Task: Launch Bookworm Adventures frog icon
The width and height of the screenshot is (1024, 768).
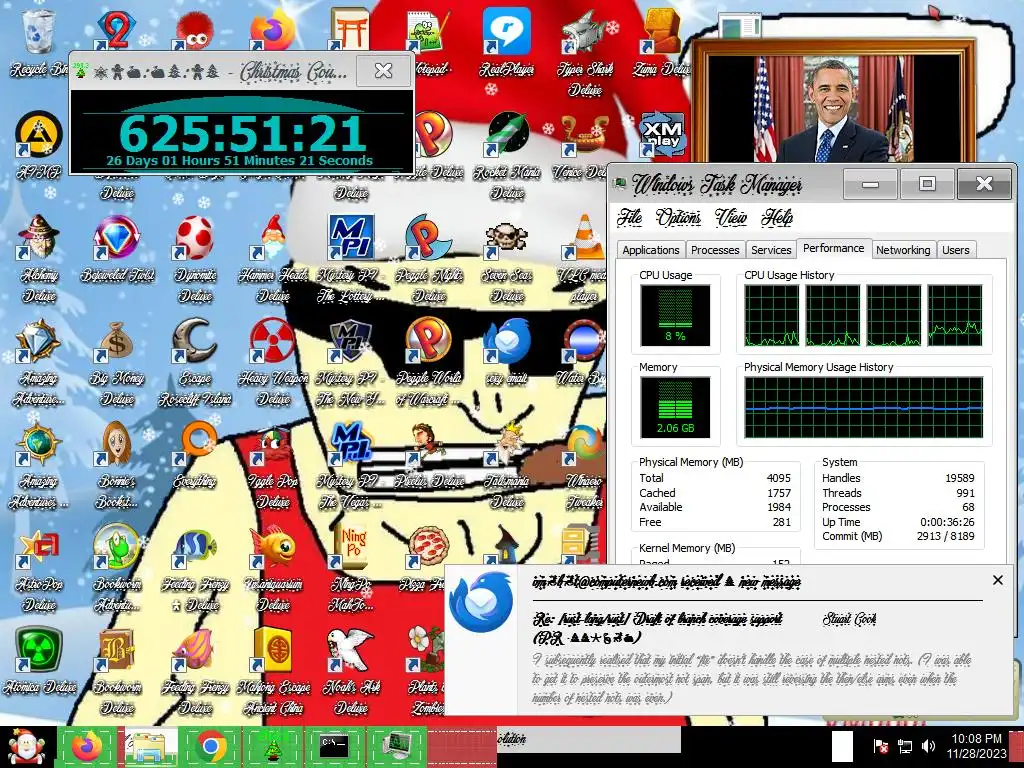Action: pyautogui.click(x=117, y=547)
